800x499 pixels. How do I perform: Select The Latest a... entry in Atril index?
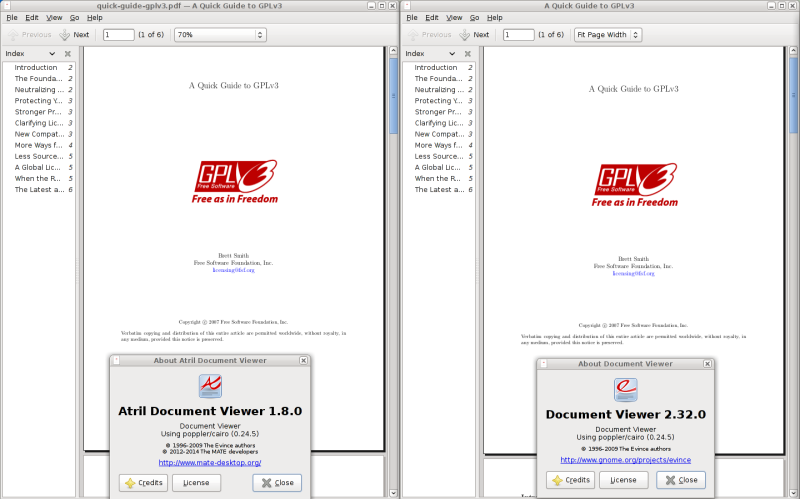click(x=39, y=189)
